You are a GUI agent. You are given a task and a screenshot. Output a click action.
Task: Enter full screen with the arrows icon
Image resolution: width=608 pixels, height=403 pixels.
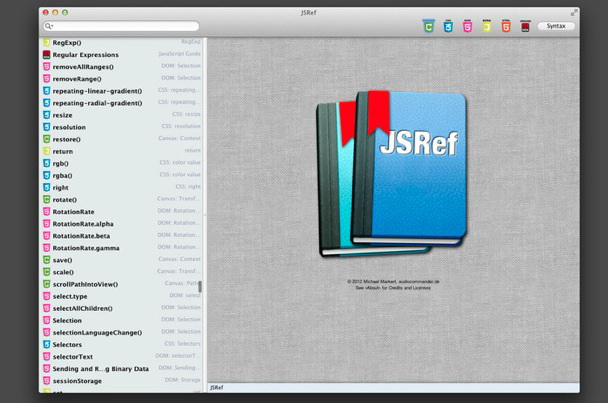coord(574,12)
